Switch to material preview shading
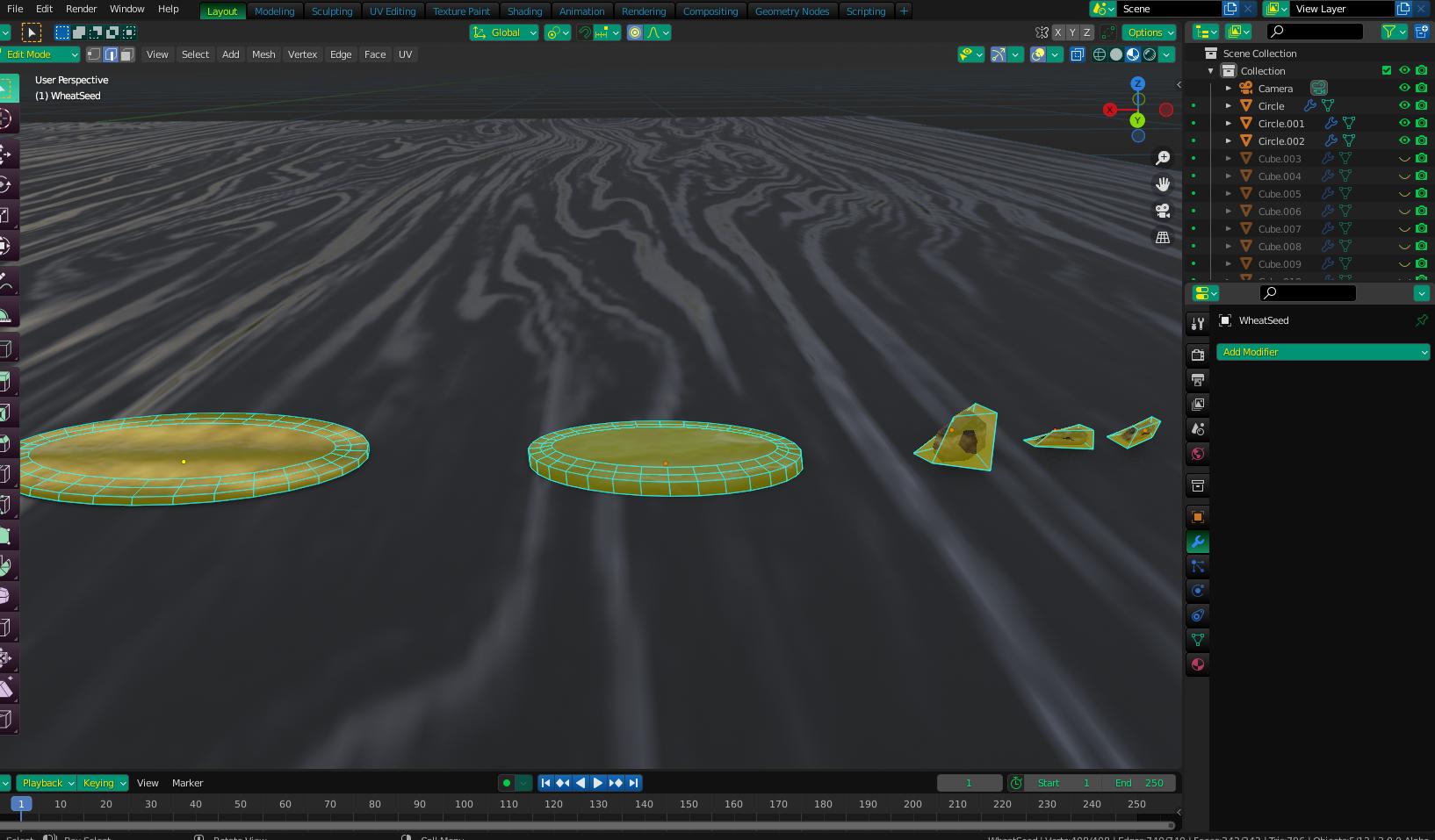The image size is (1435, 840). coord(1133,54)
